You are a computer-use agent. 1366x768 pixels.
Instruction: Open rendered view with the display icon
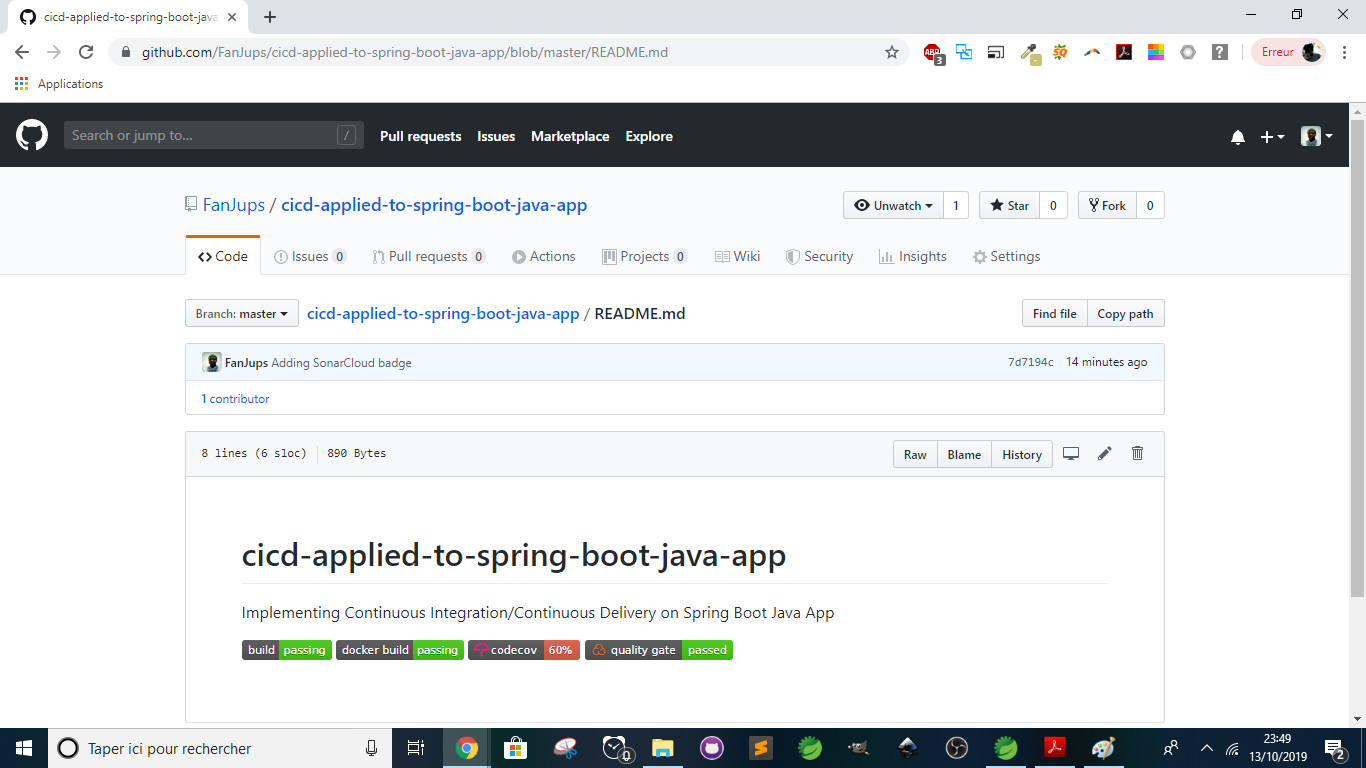1071,453
